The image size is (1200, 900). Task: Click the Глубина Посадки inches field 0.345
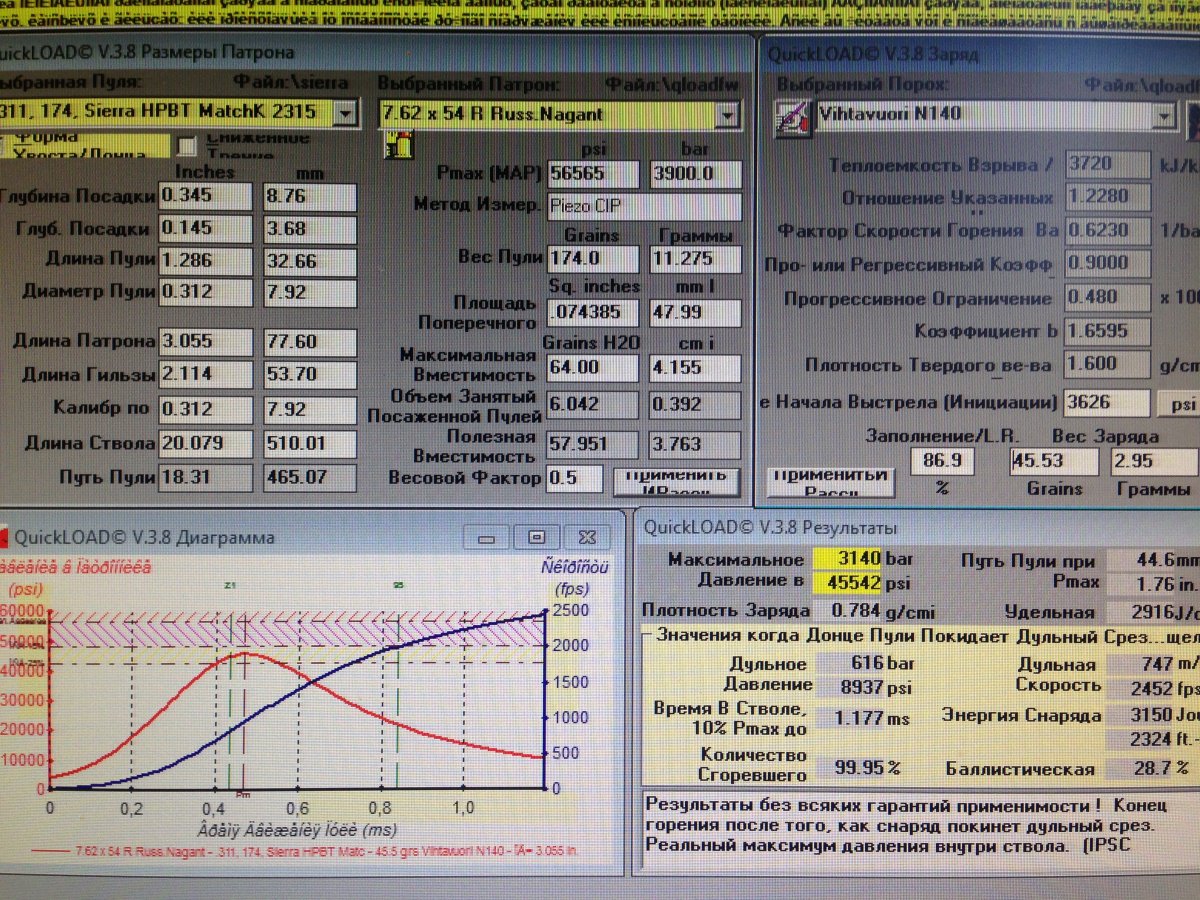[x=206, y=196]
